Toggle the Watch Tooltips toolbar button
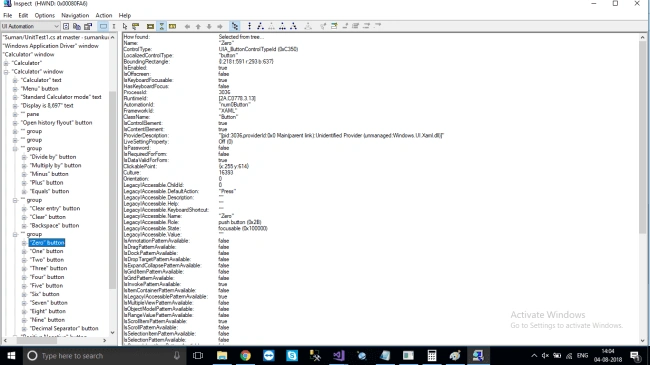The image size is (650, 365). pos(136,26)
